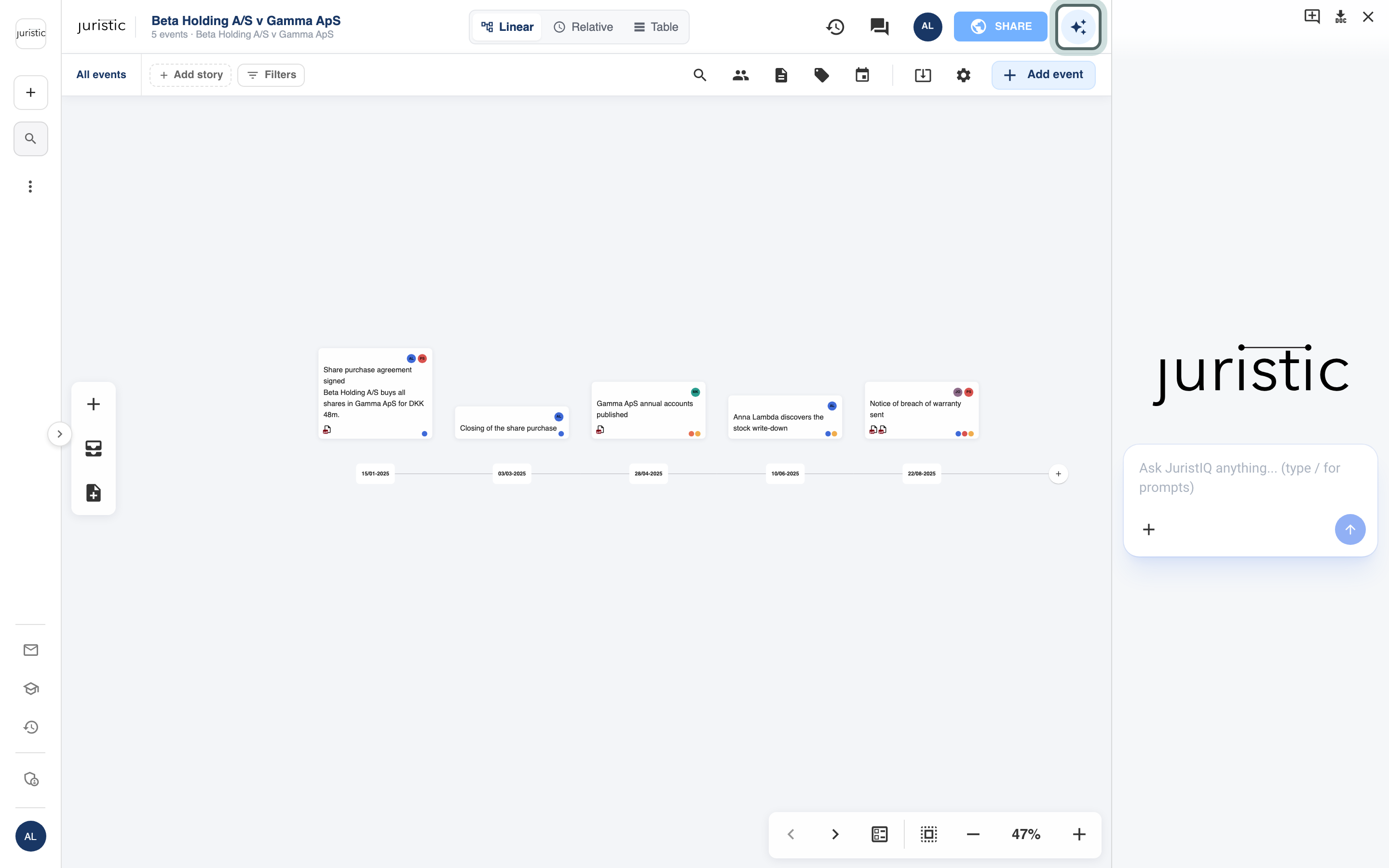Zoom out with the minus button

973,834
